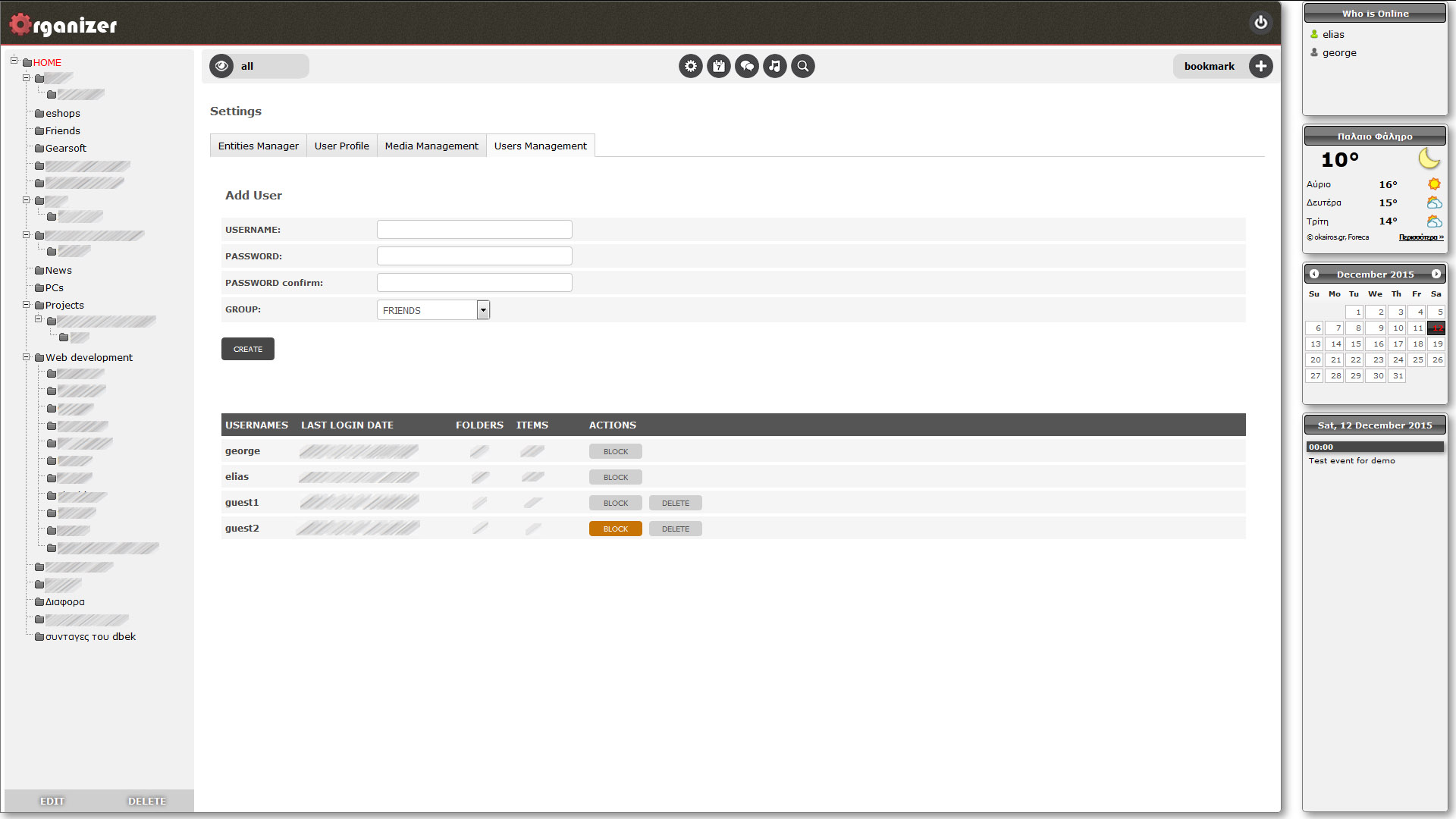This screenshot has width=1456, height=819.
Task: Select highlighted day 12 in calendar
Action: [x=1436, y=328]
